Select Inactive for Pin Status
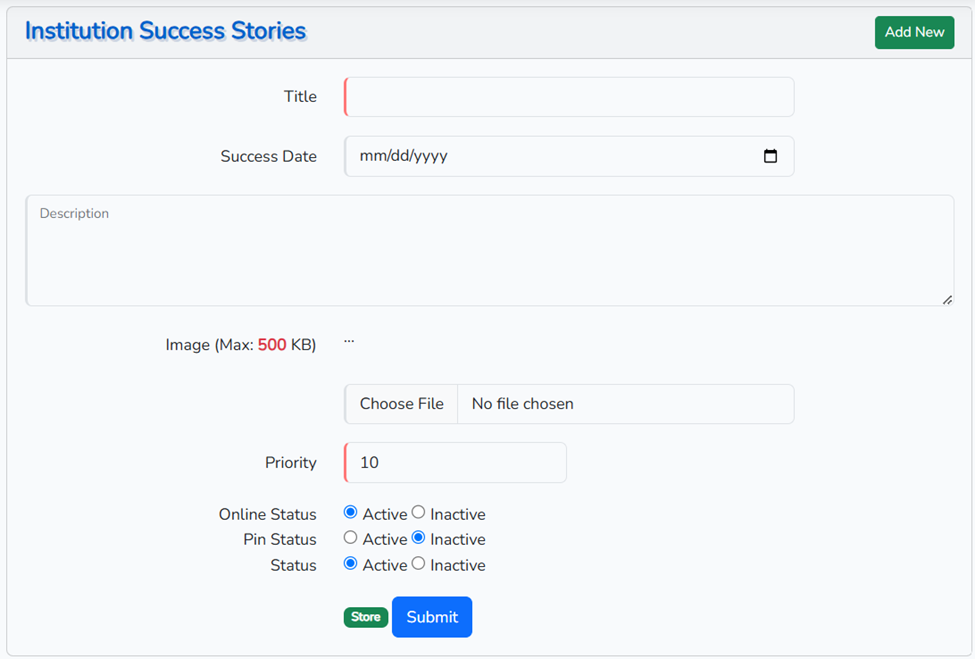This screenshot has height=659, width=975. 418,537
